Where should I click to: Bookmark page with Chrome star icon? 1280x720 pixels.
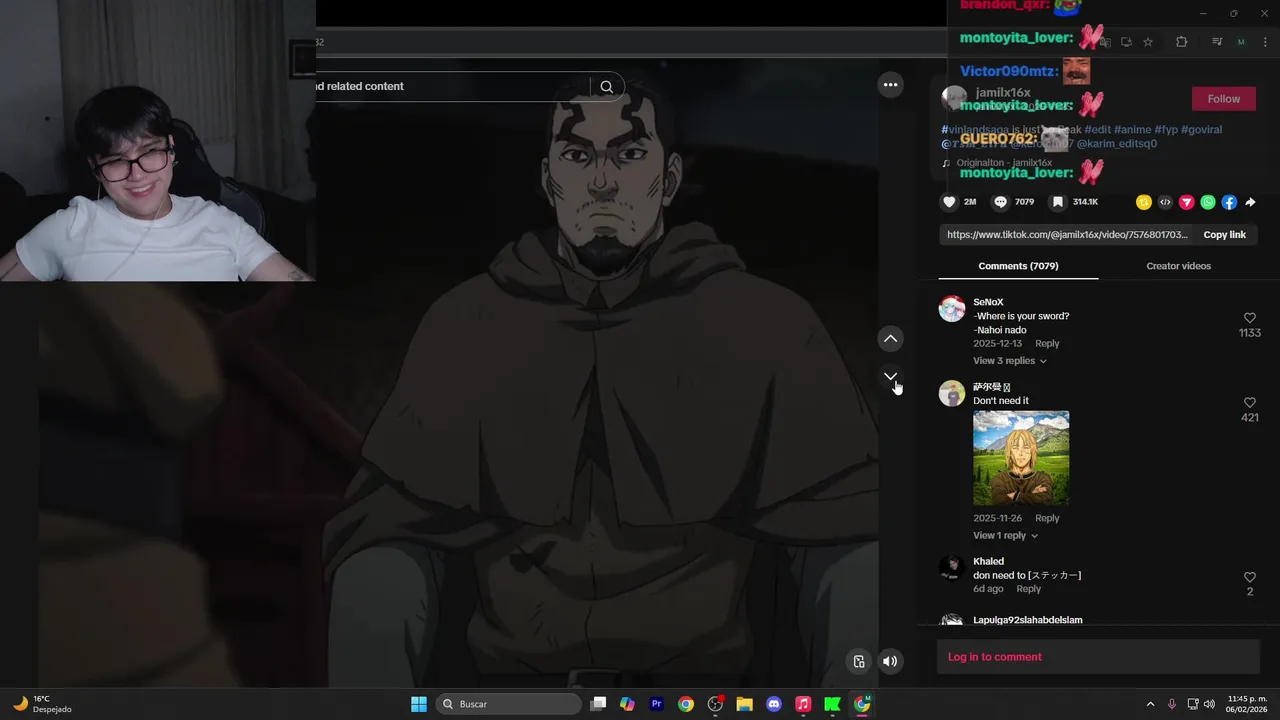click(x=1148, y=42)
